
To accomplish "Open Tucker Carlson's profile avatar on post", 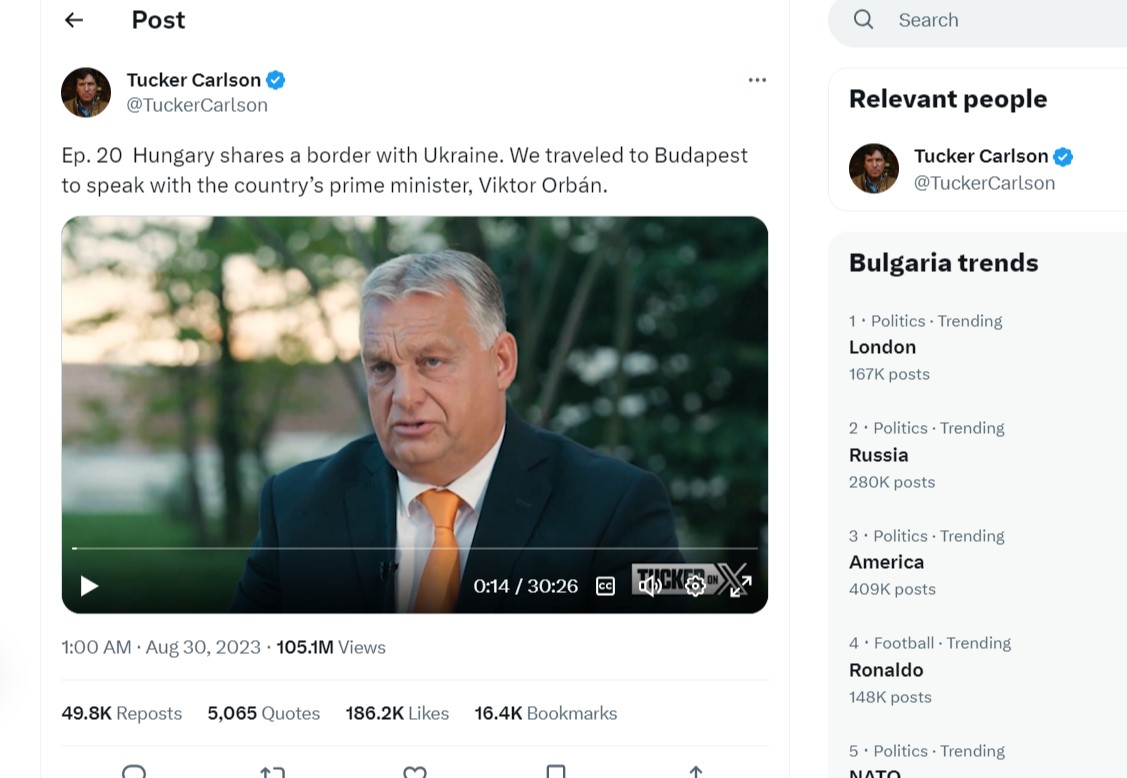I will tap(86, 92).
